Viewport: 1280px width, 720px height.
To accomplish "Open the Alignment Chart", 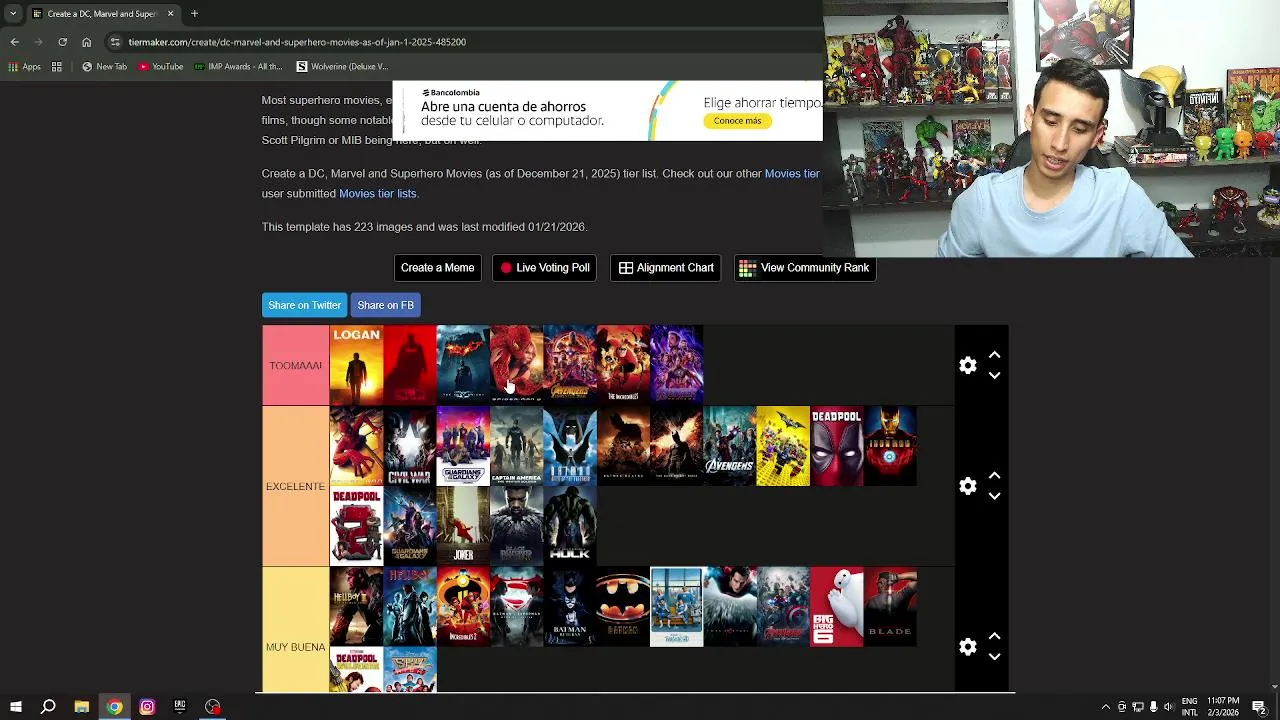I will tap(666, 268).
